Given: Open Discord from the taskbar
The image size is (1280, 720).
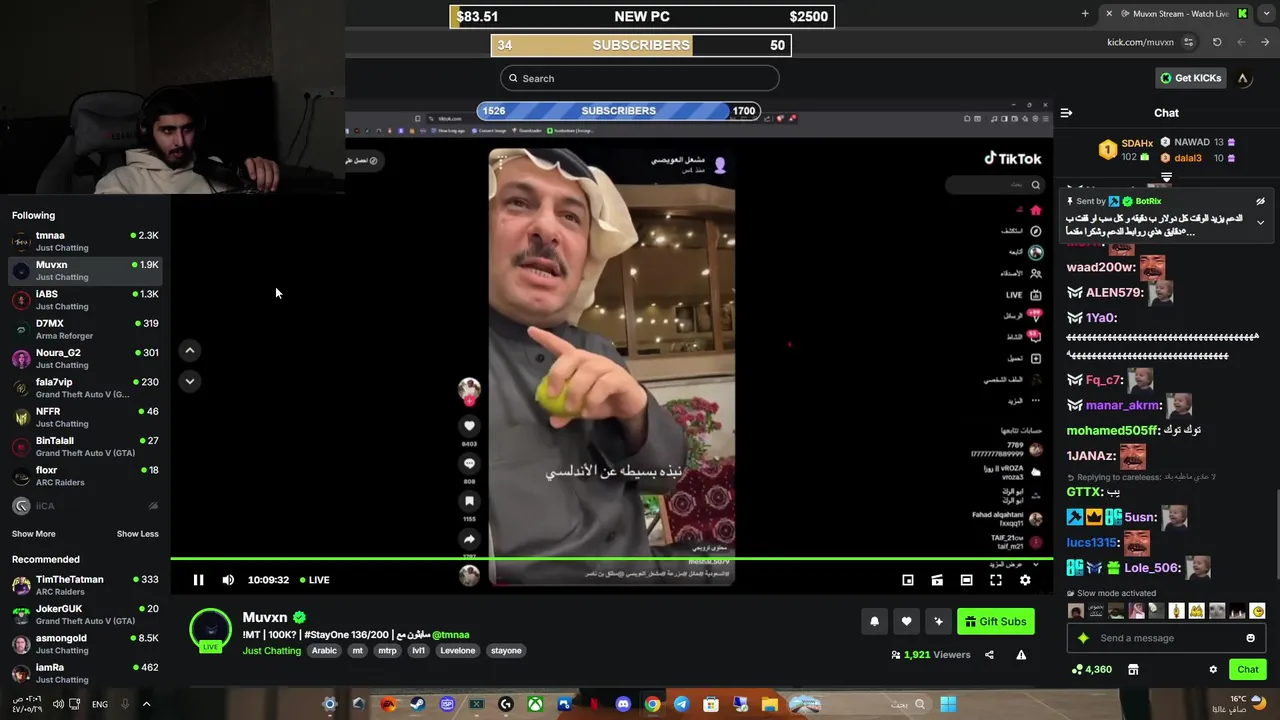Looking at the screenshot, I should click(623, 704).
